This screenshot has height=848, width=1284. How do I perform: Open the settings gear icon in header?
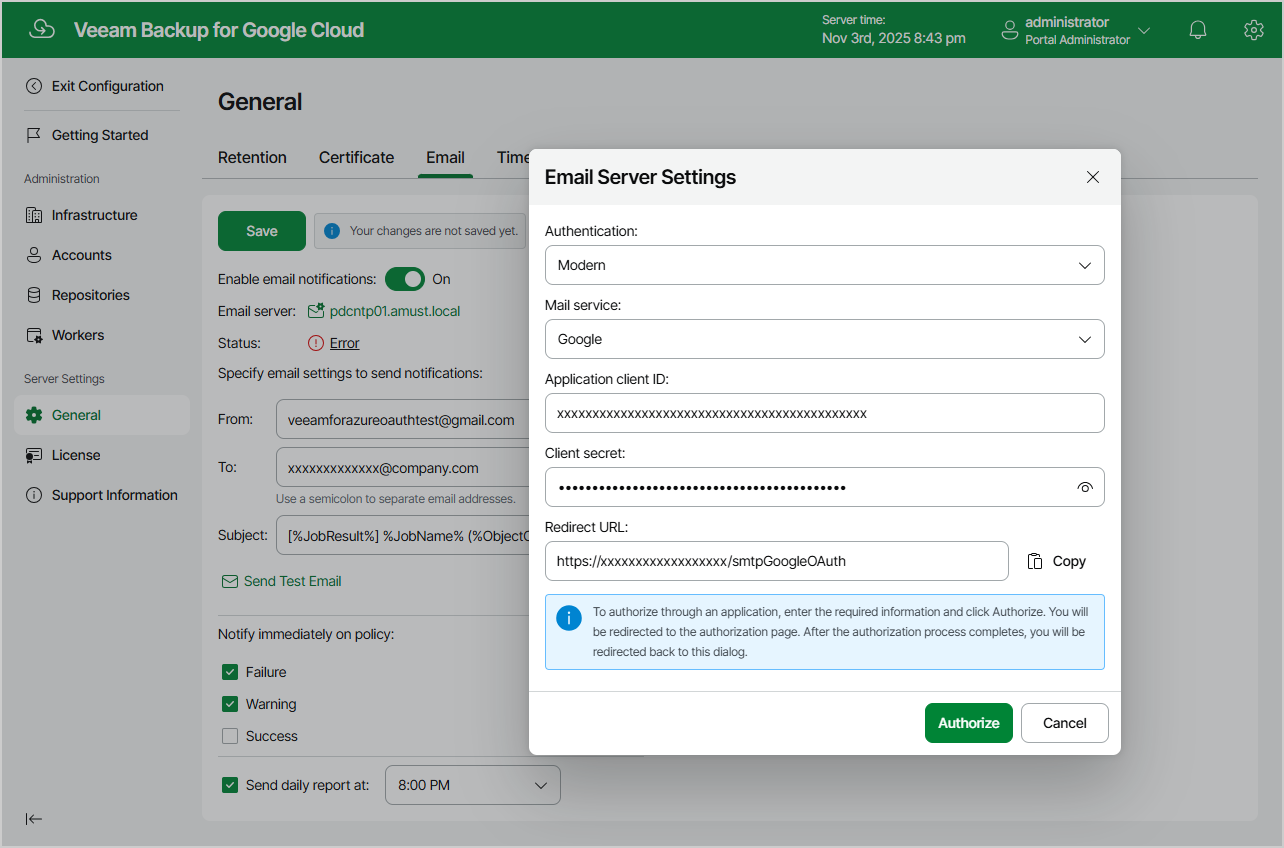tap(1253, 30)
